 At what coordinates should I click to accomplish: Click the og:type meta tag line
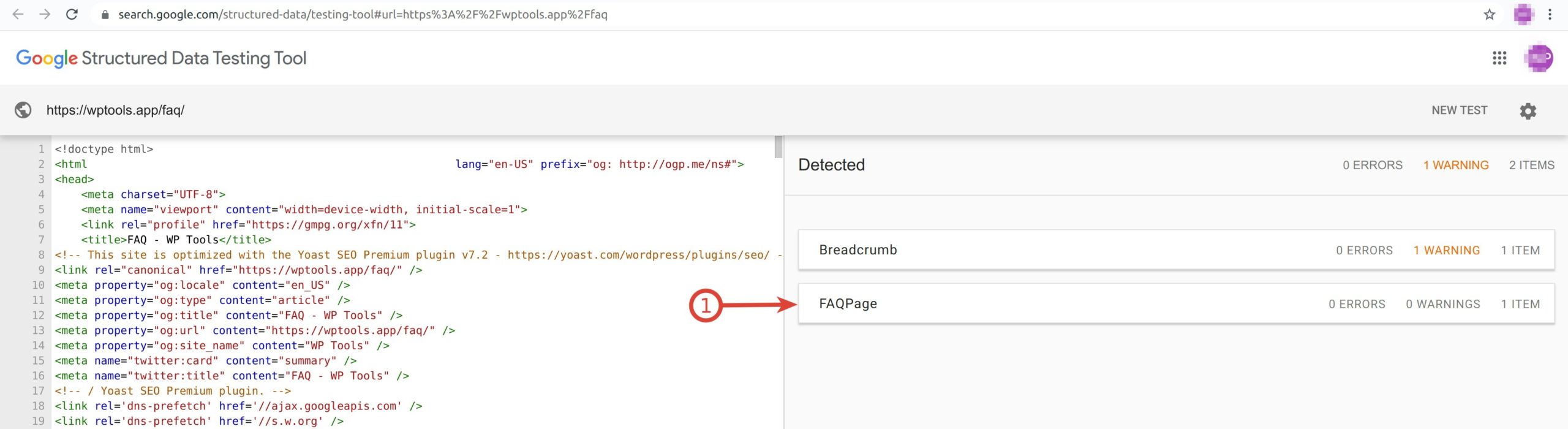click(x=202, y=300)
